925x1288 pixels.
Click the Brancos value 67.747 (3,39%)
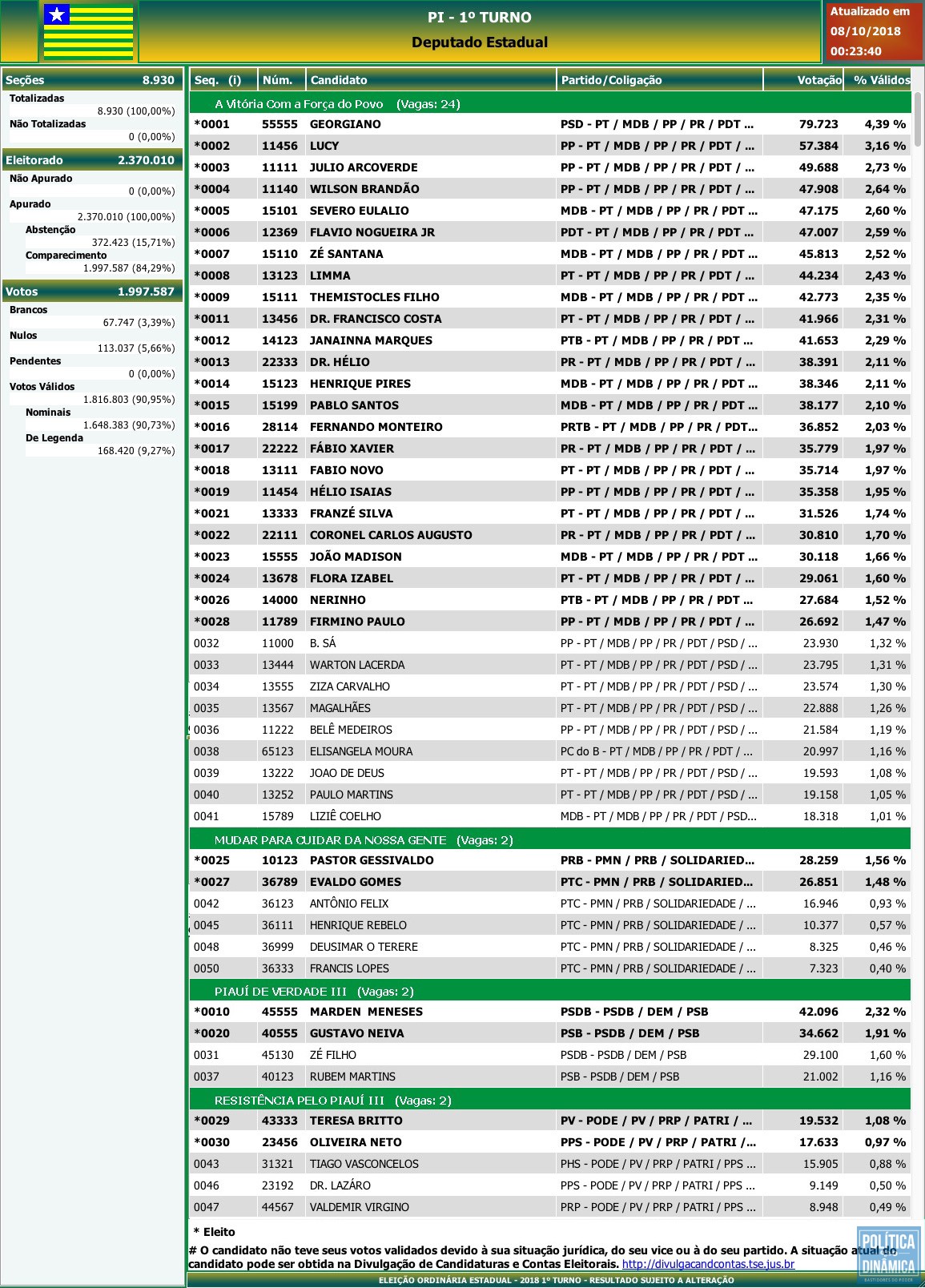pyautogui.click(x=139, y=323)
